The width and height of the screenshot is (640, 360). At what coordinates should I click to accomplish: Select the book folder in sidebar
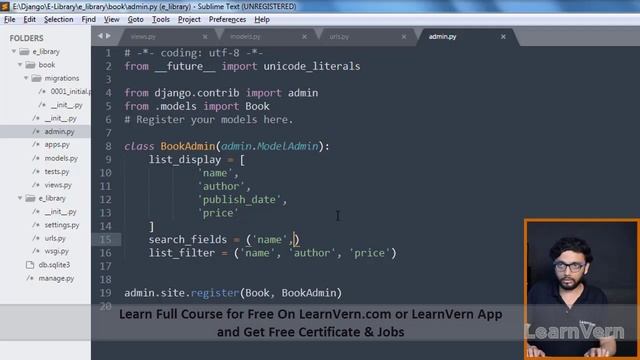(47, 65)
